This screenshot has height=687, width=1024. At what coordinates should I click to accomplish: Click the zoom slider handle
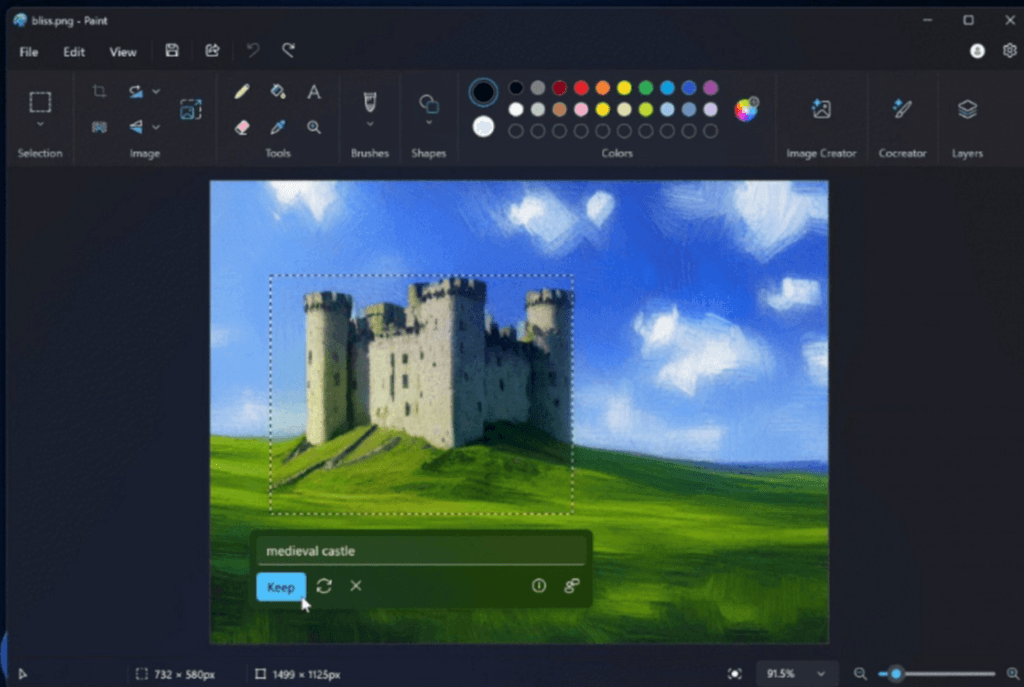pos(896,674)
